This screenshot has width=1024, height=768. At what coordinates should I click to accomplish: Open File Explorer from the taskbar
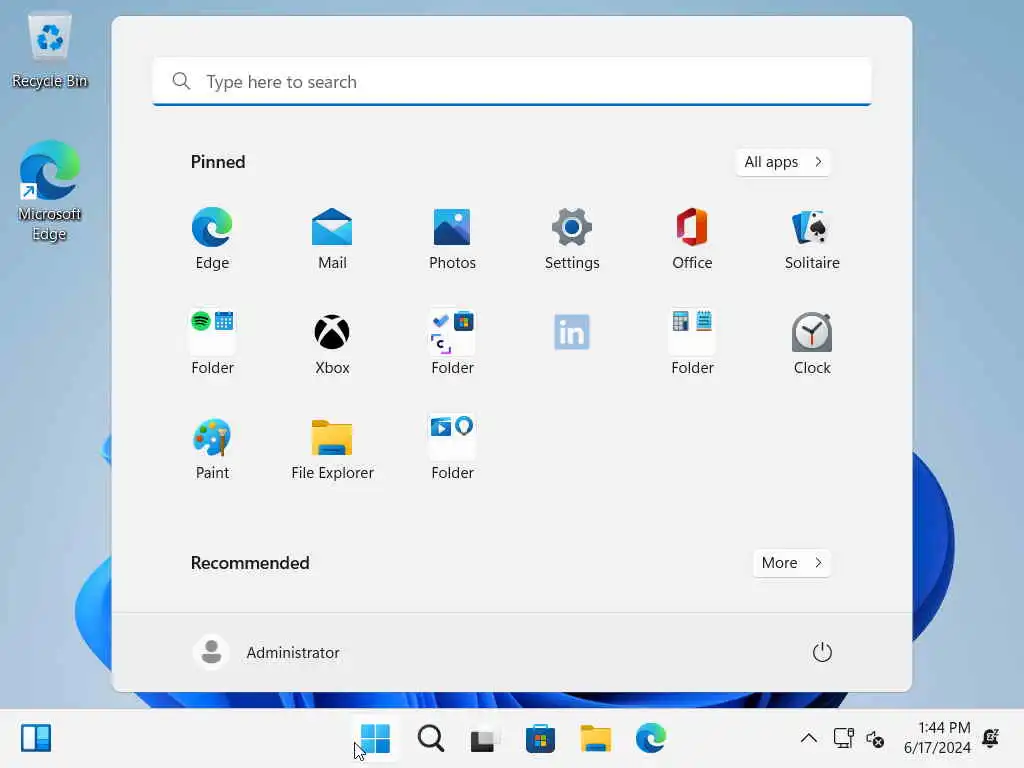595,739
